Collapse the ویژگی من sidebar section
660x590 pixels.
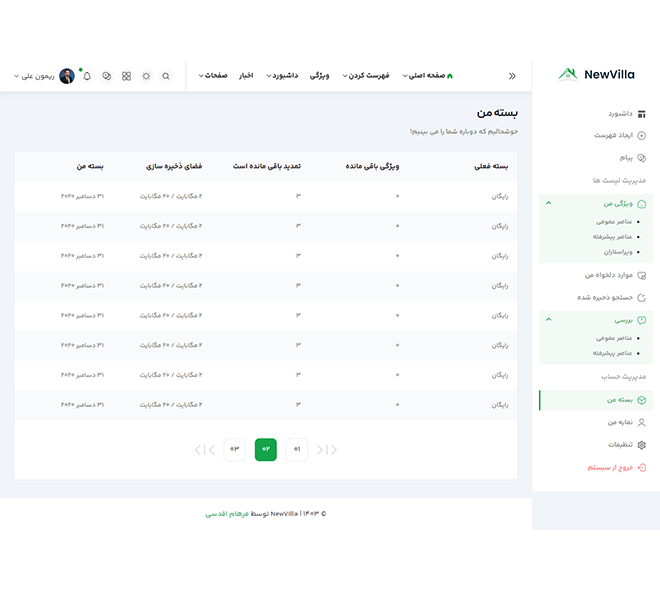(548, 203)
